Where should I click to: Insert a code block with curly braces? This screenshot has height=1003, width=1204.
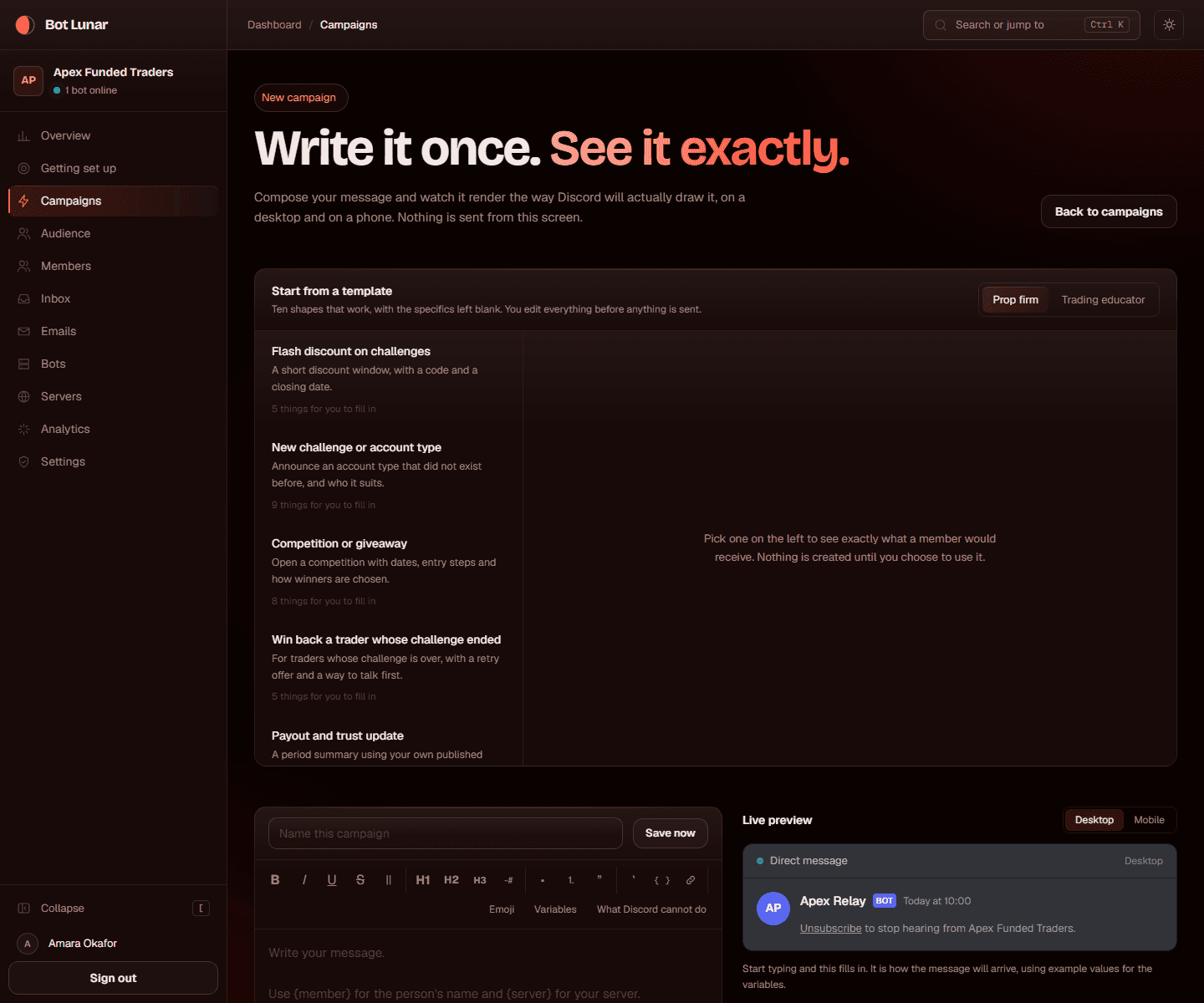pyautogui.click(x=662, y=879)
